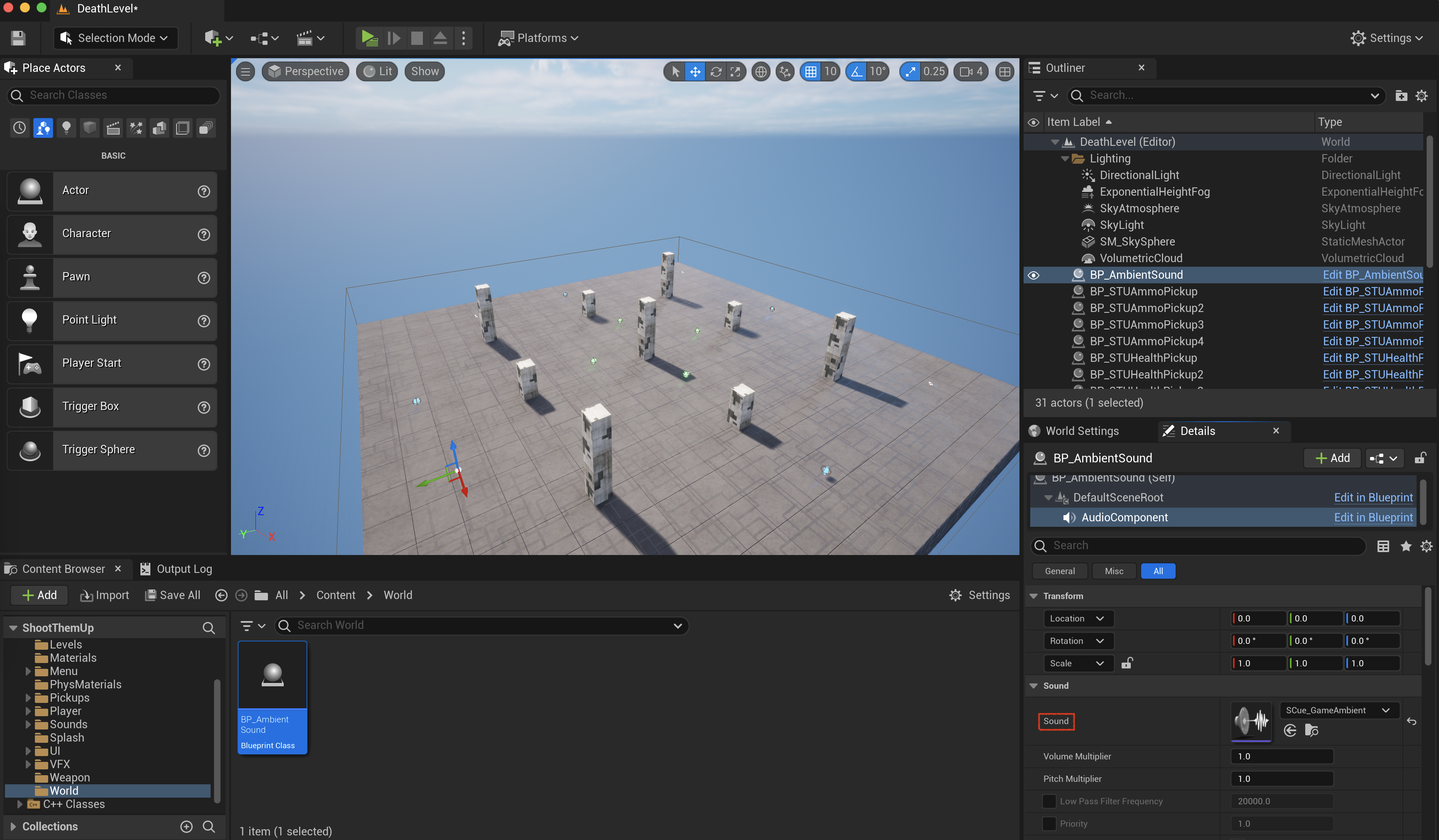Open Outliner settings gear

(x=1421, y=96)
